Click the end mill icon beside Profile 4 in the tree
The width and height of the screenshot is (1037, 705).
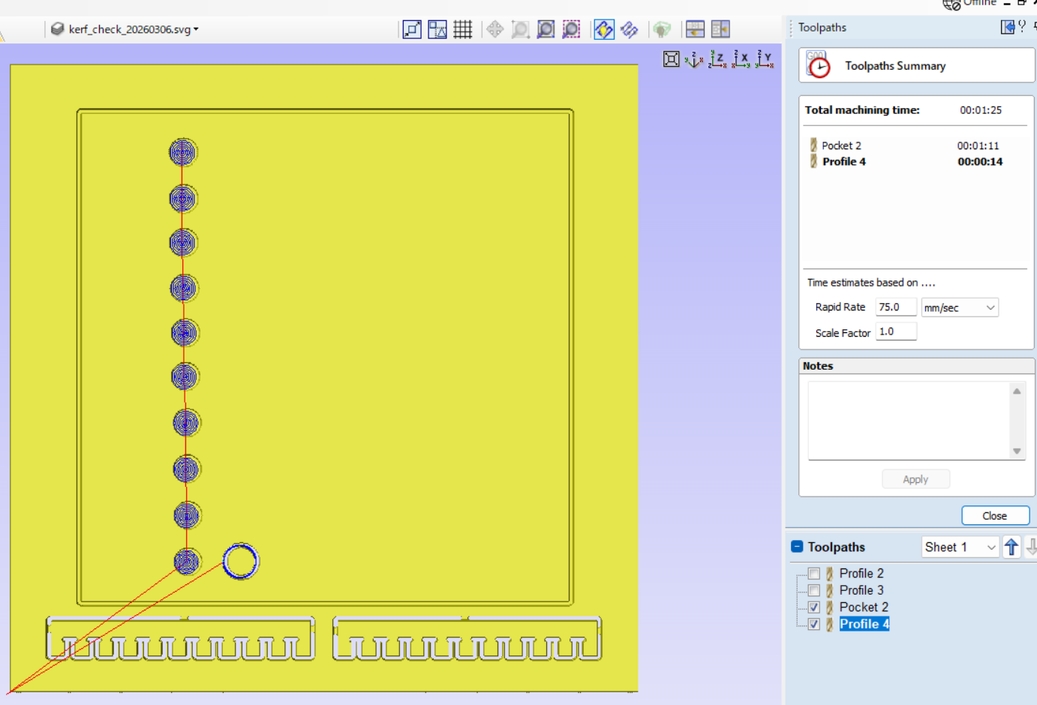coord(829,624)
